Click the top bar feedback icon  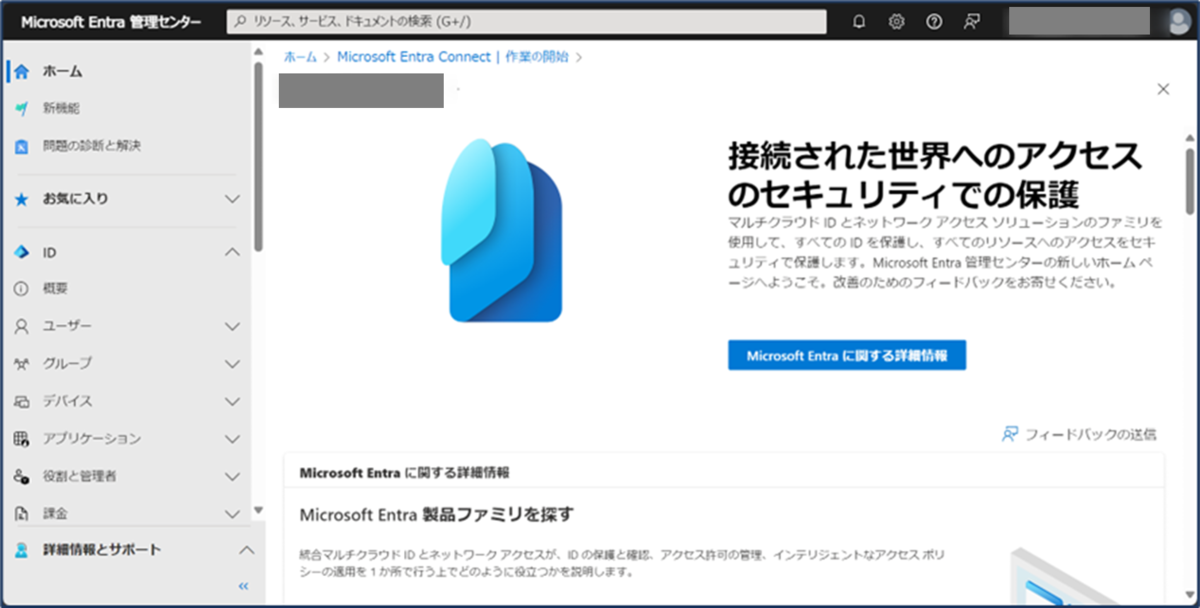coord(971,22)
